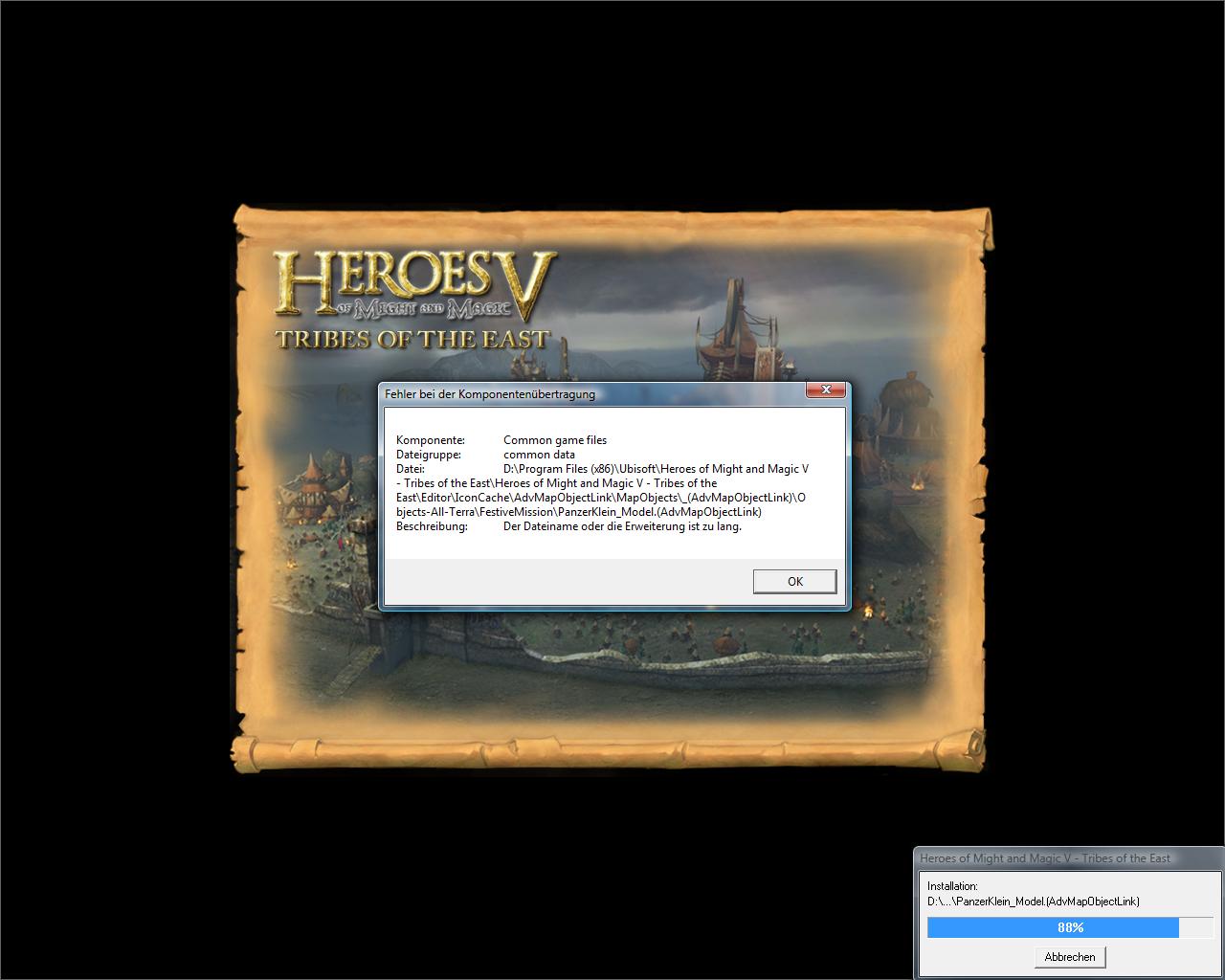Click the 88% installation progress bar
Screen dimensions: 1225x980
click(x=1070, y=927)
